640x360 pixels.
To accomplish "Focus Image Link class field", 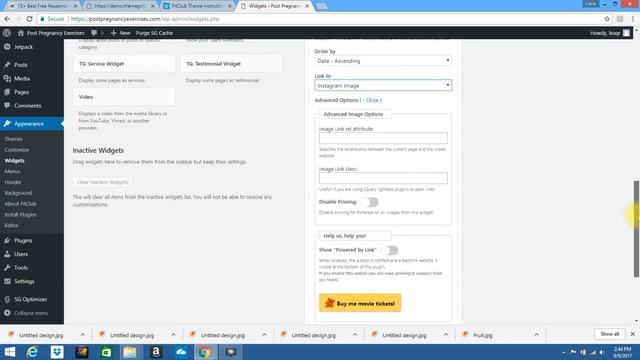I will point(383,178).
